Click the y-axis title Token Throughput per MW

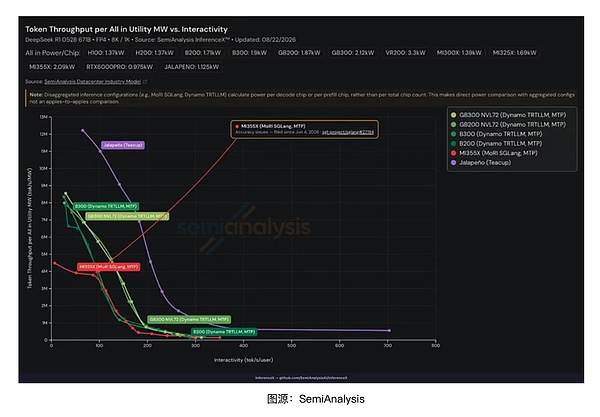(29, 228)
